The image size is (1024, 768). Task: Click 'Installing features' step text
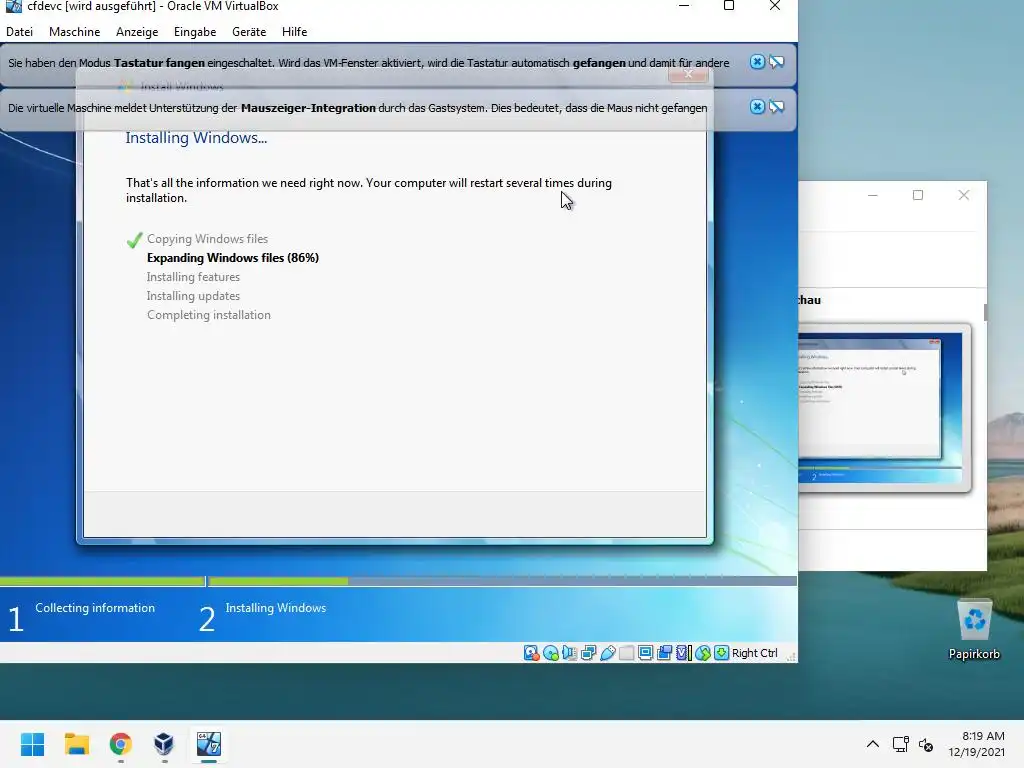(193, 277)
